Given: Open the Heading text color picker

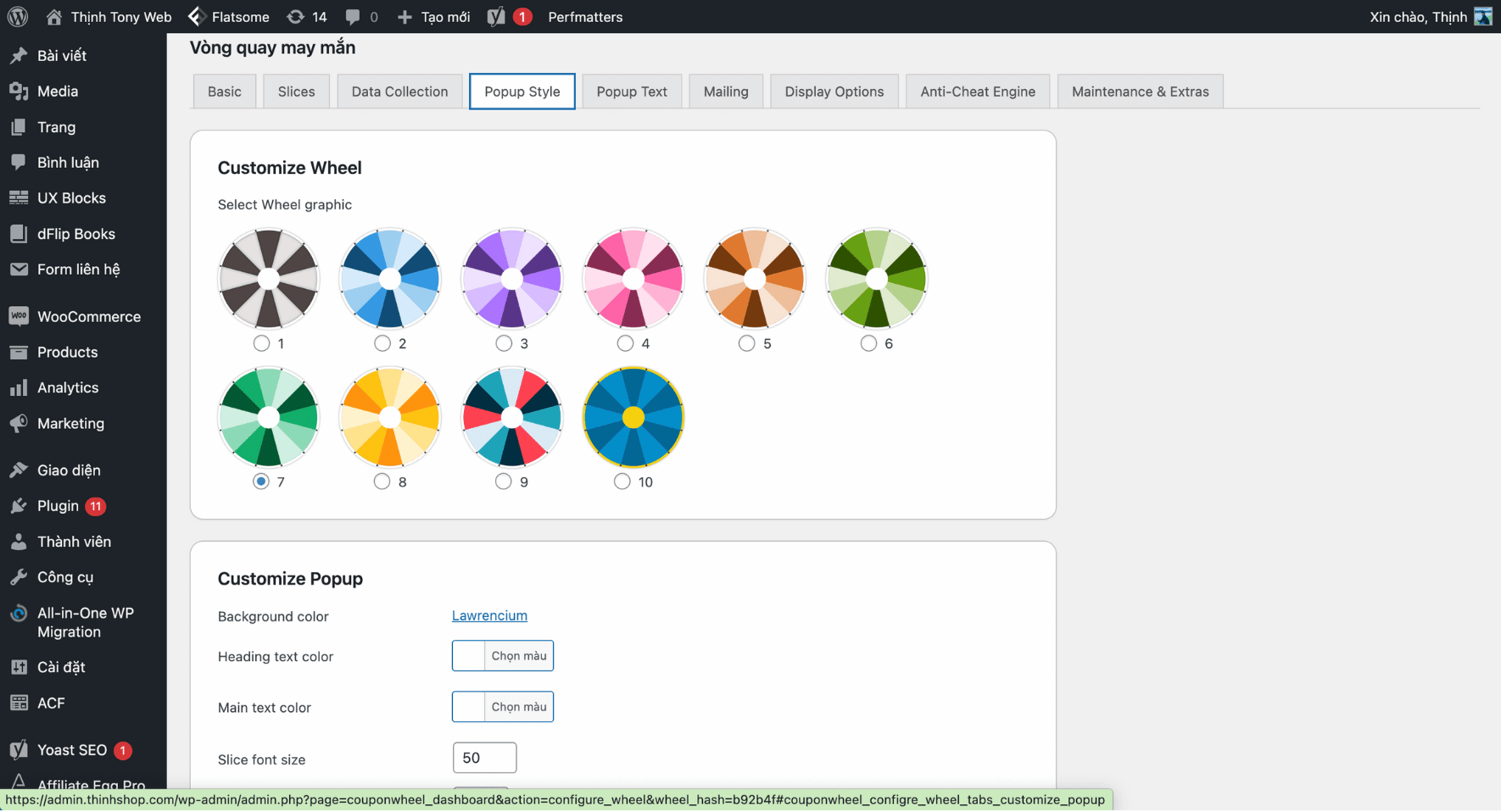Looking at the screenshot, I should tap(502, 655).
